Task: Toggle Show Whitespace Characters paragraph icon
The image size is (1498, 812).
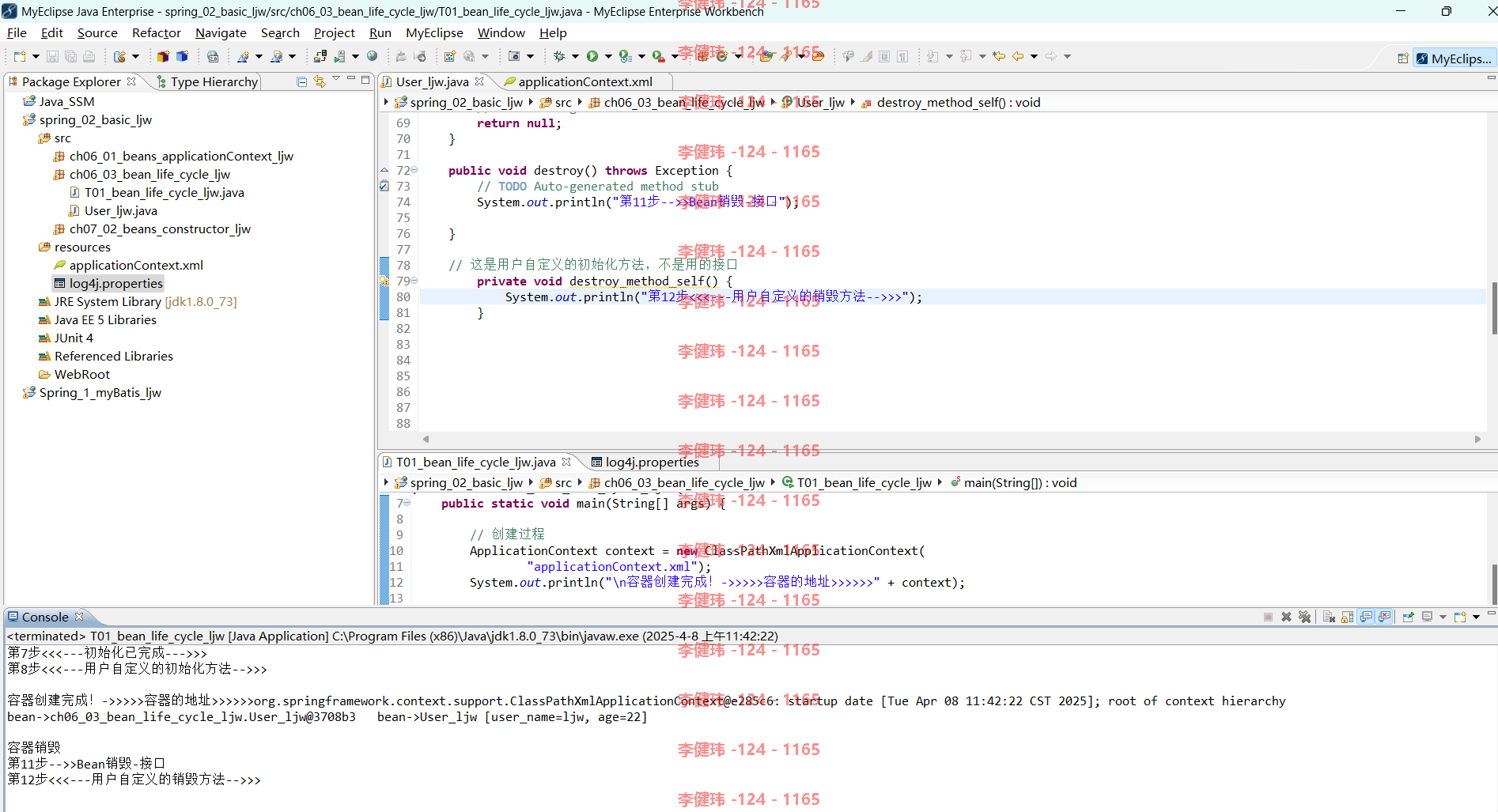Action: click(x=902, y=56)
